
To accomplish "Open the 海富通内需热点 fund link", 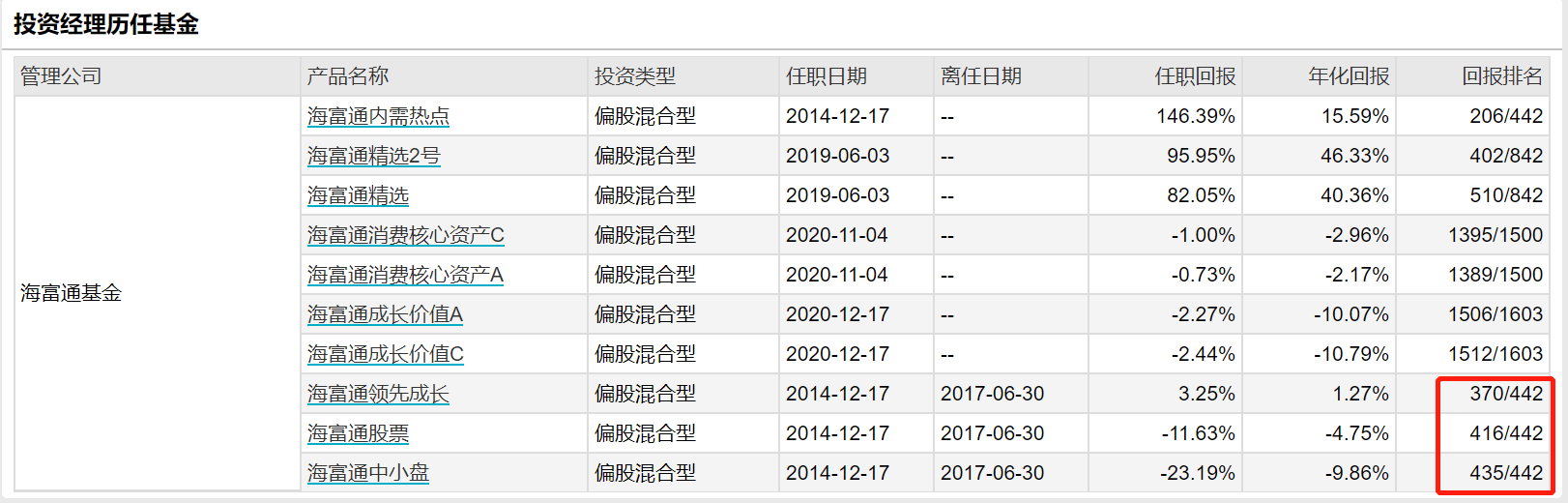I will pyautogui.click(x=378, y=116).
